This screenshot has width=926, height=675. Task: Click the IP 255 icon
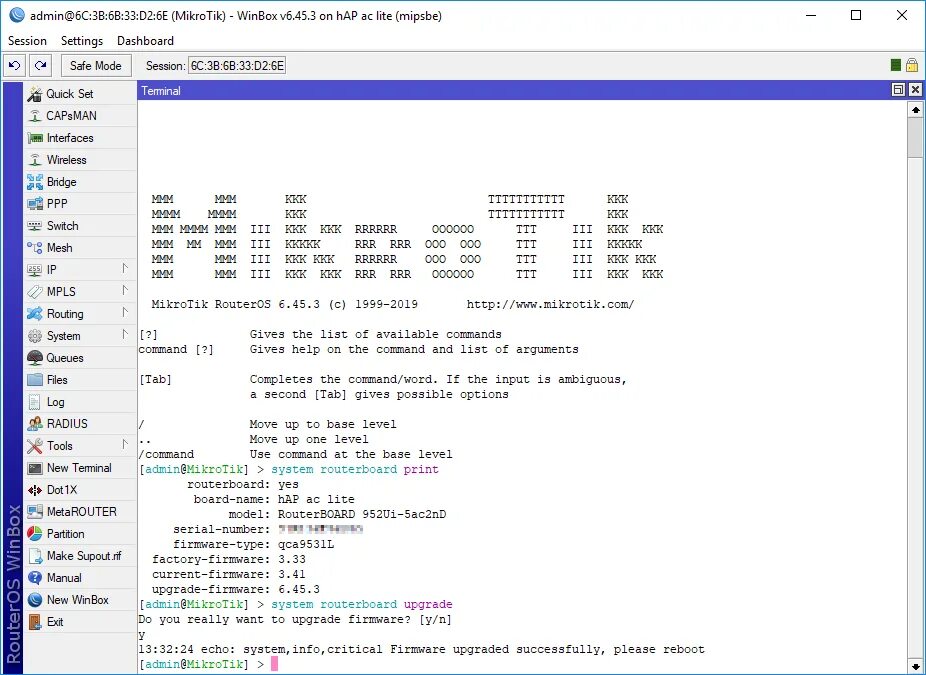pyautogui.click(x=35, y=270)
